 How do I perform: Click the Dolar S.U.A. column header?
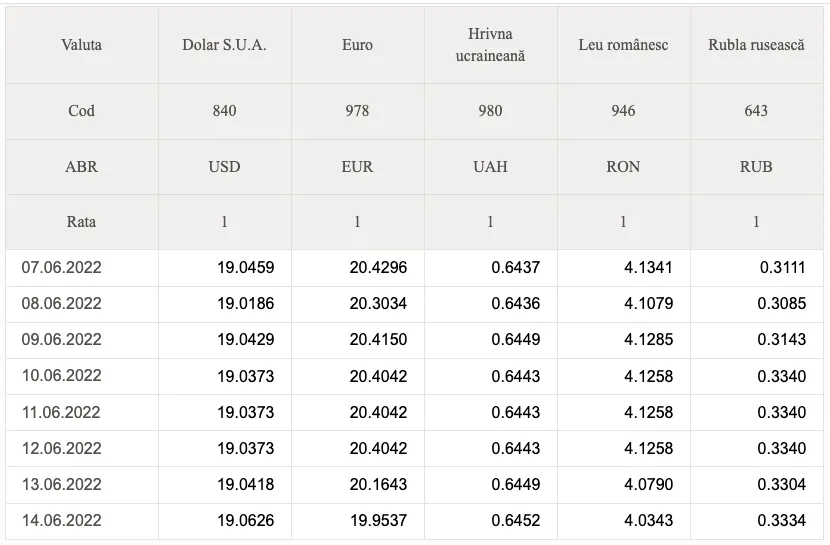224,45
